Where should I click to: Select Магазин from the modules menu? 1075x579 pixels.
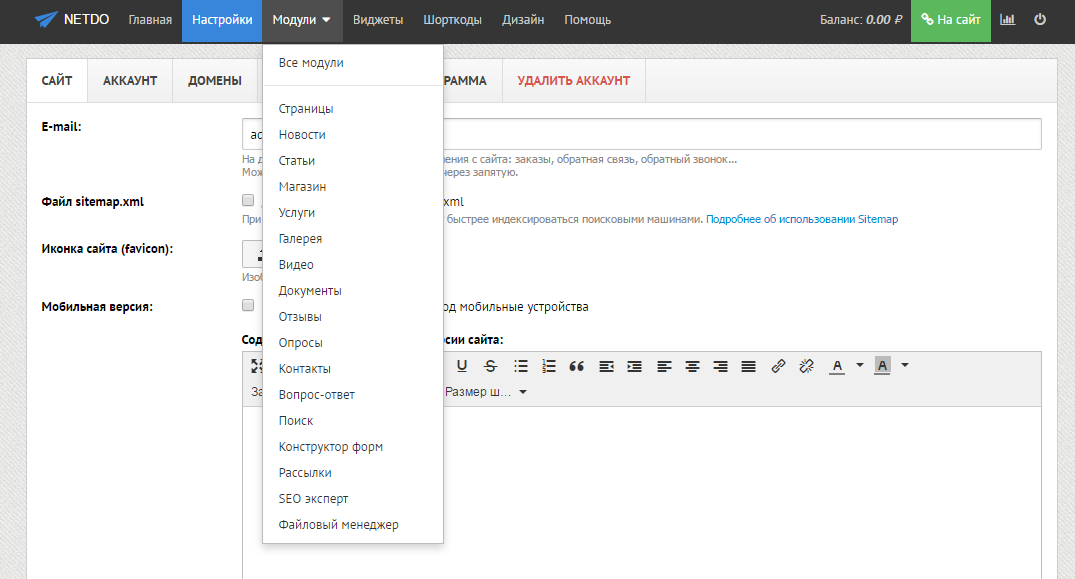click(302, 187)
